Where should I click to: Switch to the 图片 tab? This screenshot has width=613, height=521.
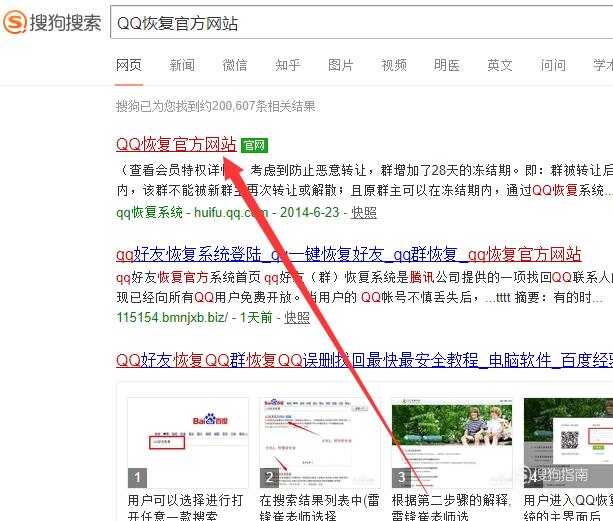pos(341,65)
